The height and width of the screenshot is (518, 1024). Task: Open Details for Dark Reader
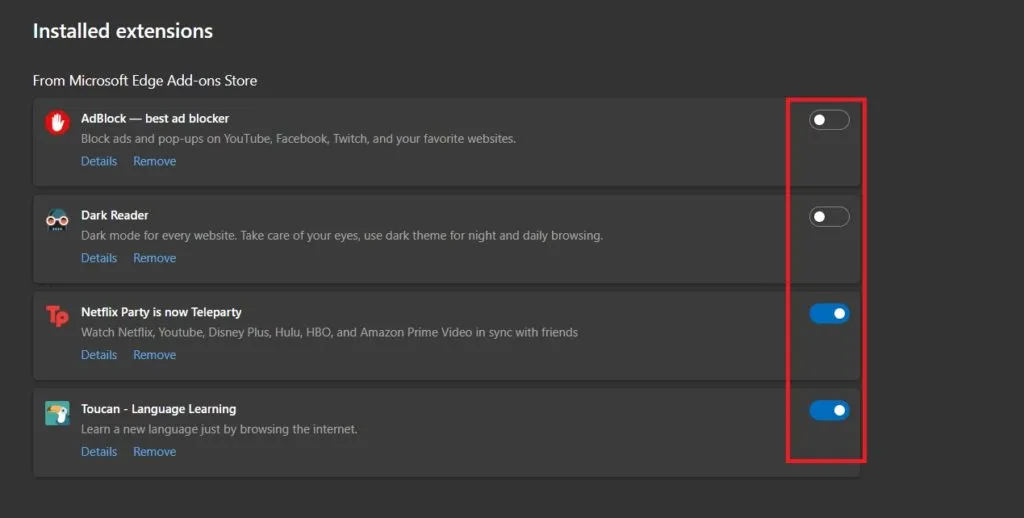[x=99, y=258]
